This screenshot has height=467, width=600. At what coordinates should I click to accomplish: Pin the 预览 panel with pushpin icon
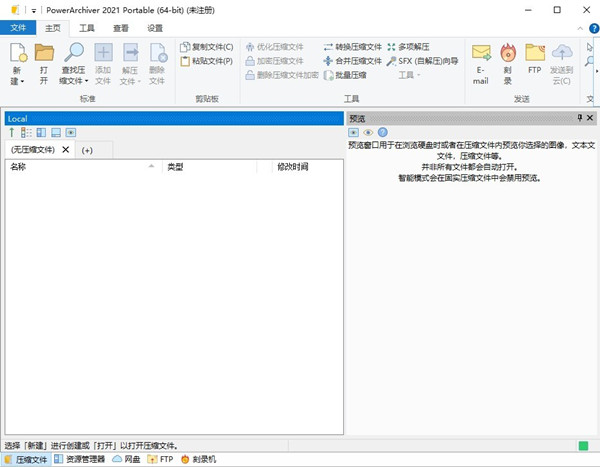coord(579,118)
